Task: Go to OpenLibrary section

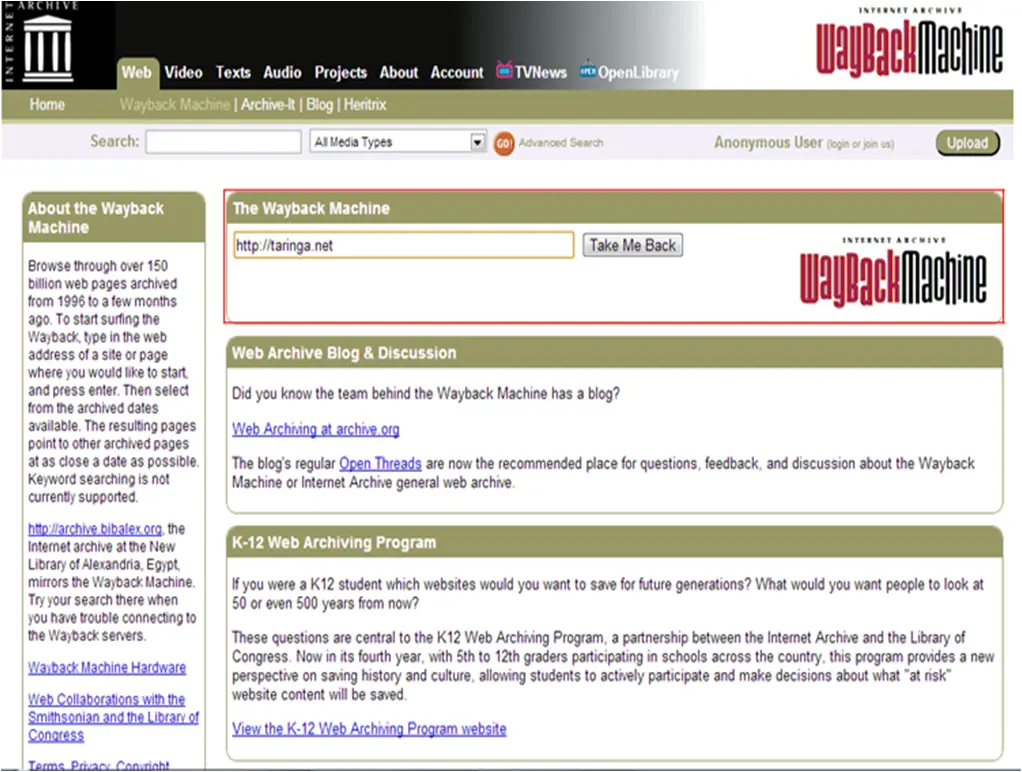Action: [x=638, y=72]
